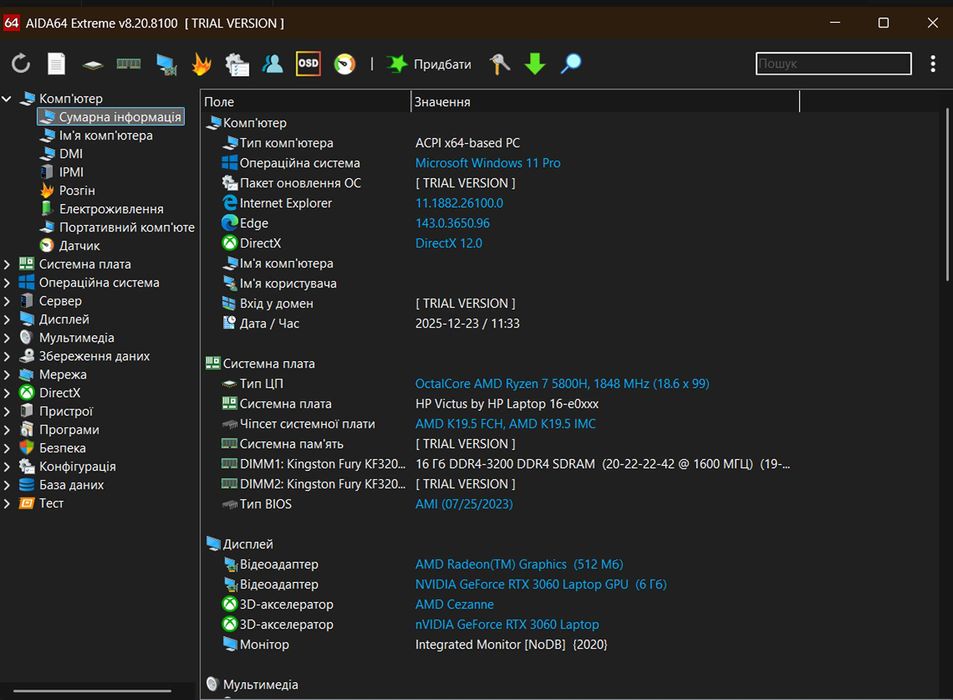Click the sidebar horizontal scrollbar
This screenshot has width=953, height=700.
(x=92, y=690)
